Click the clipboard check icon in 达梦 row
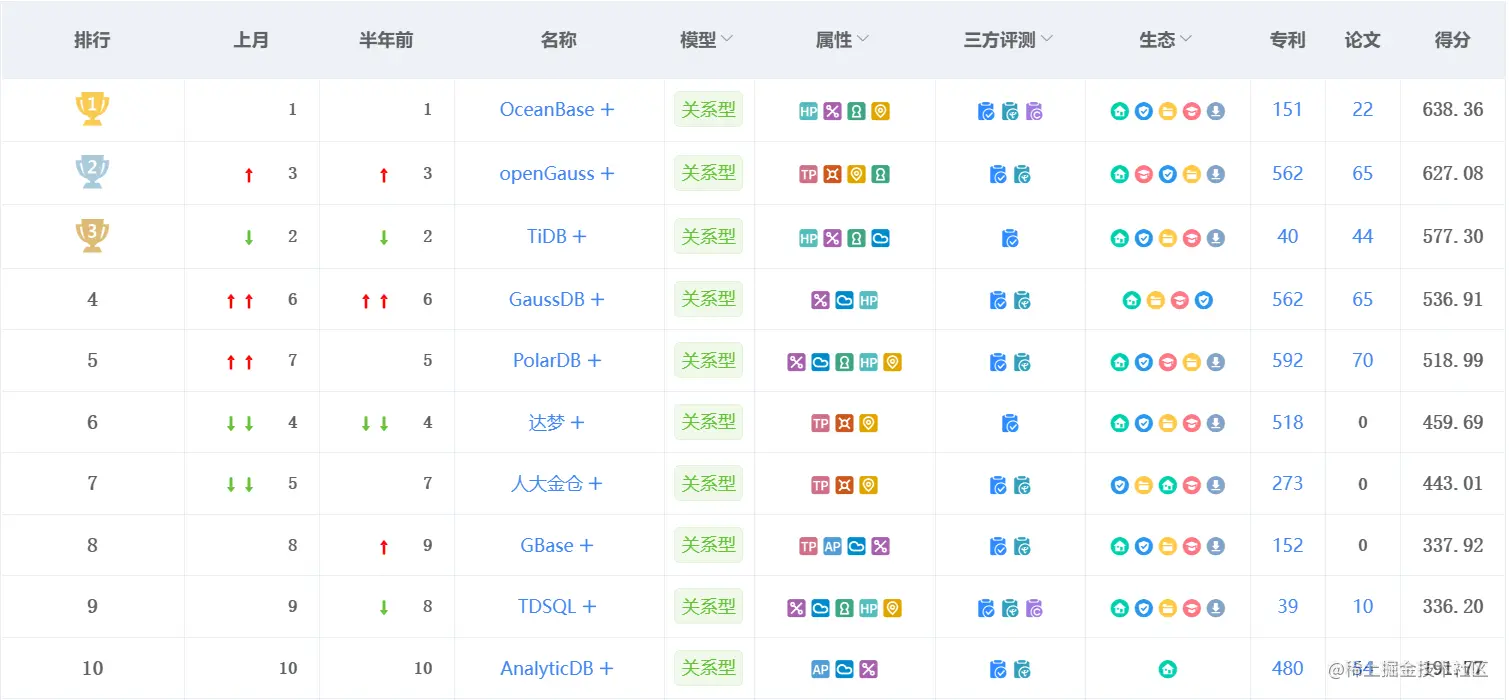Screen dimensions: 1509x700 point(1010,424)
